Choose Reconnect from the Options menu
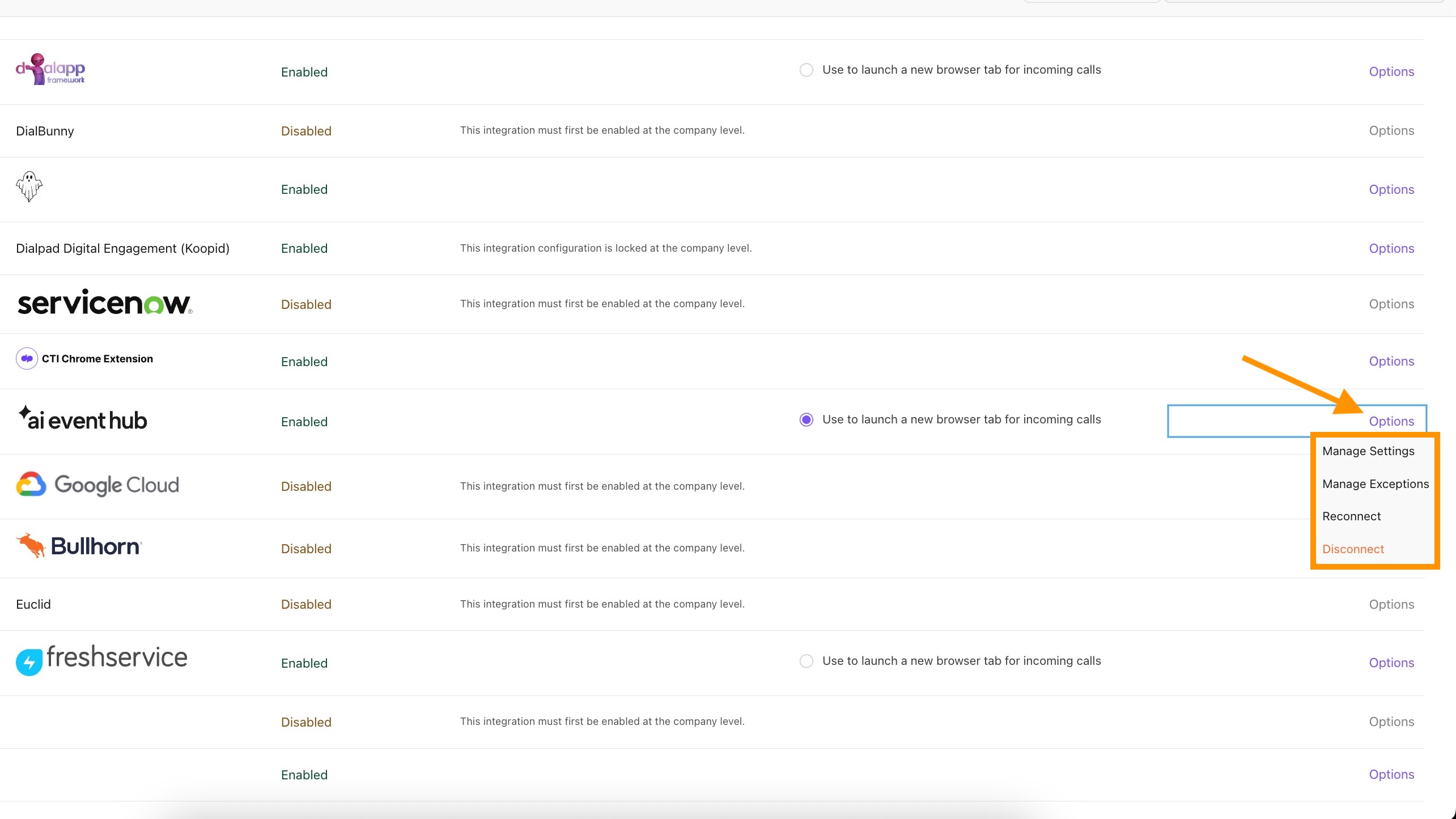Screen dimensions: 1456x819 [x=1351, y=516]
